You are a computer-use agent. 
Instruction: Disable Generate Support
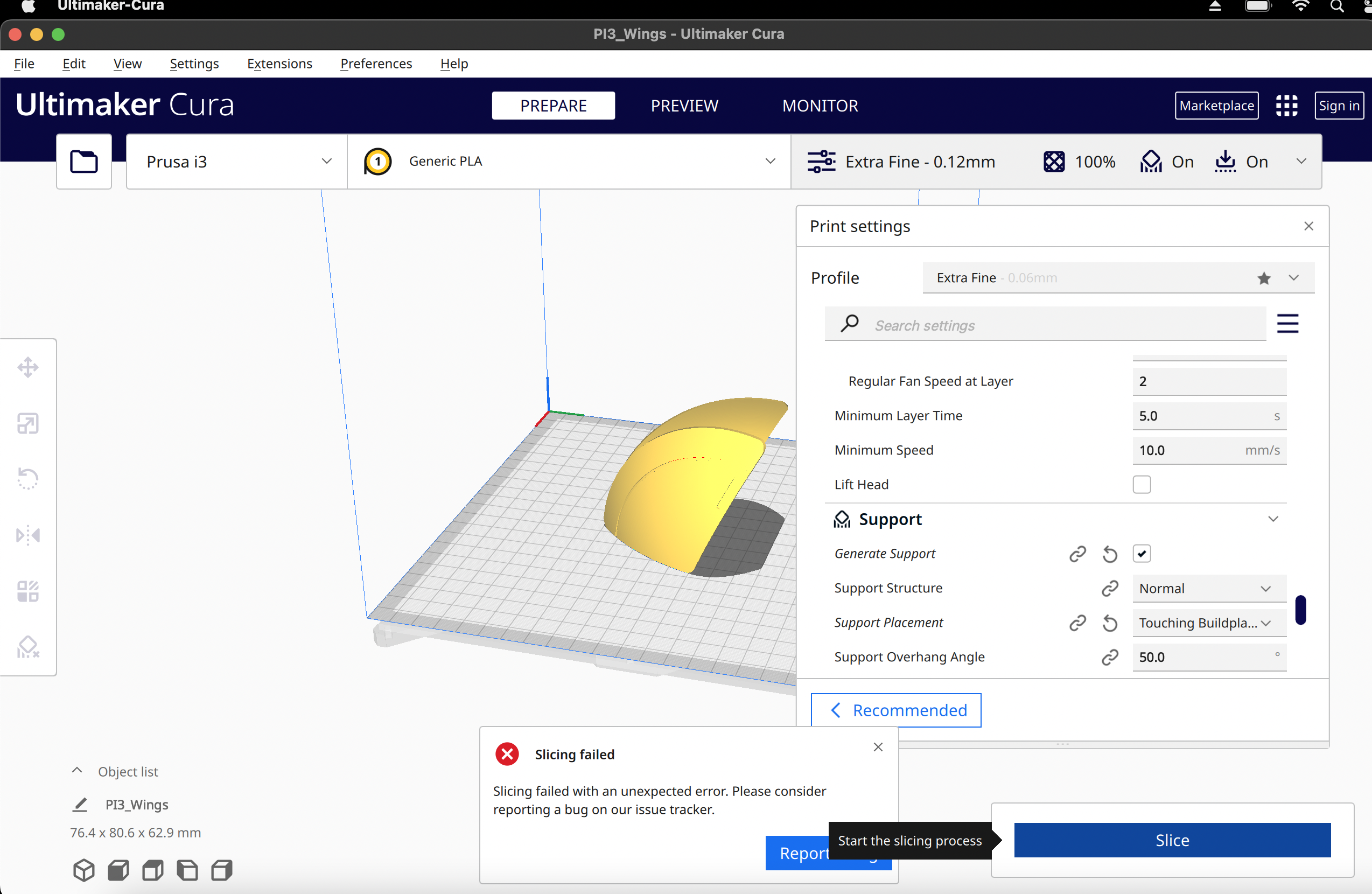(1143, 553)
